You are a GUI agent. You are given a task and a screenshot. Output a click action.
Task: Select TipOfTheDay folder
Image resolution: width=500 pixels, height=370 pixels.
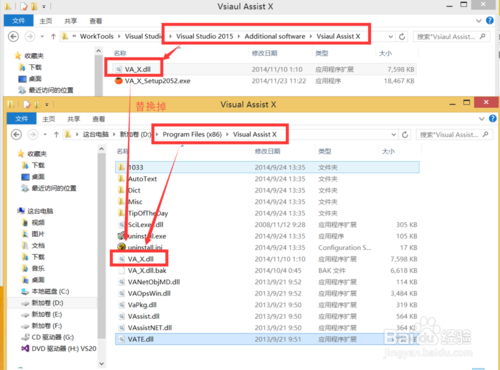click(x=143, y=213)
